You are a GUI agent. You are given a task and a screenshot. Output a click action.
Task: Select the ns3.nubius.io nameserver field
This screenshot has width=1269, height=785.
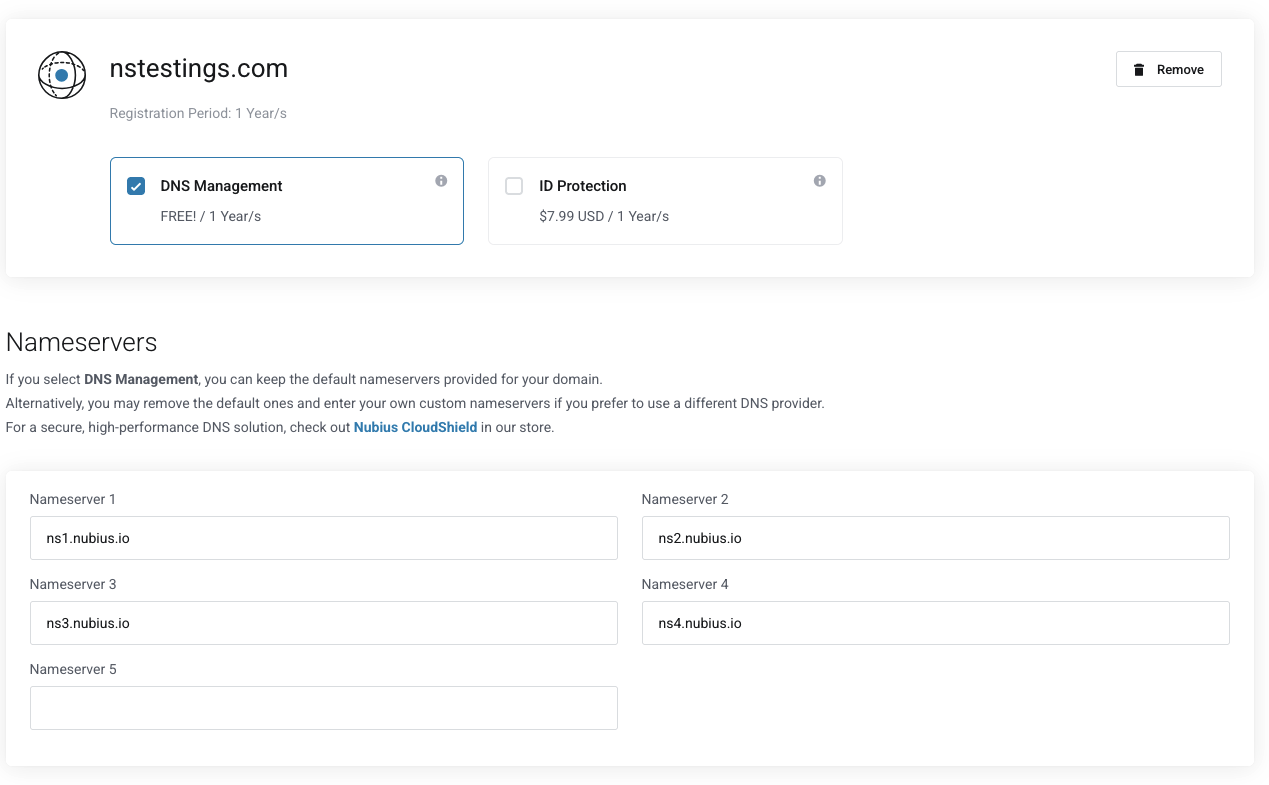(x=323, y=623)
